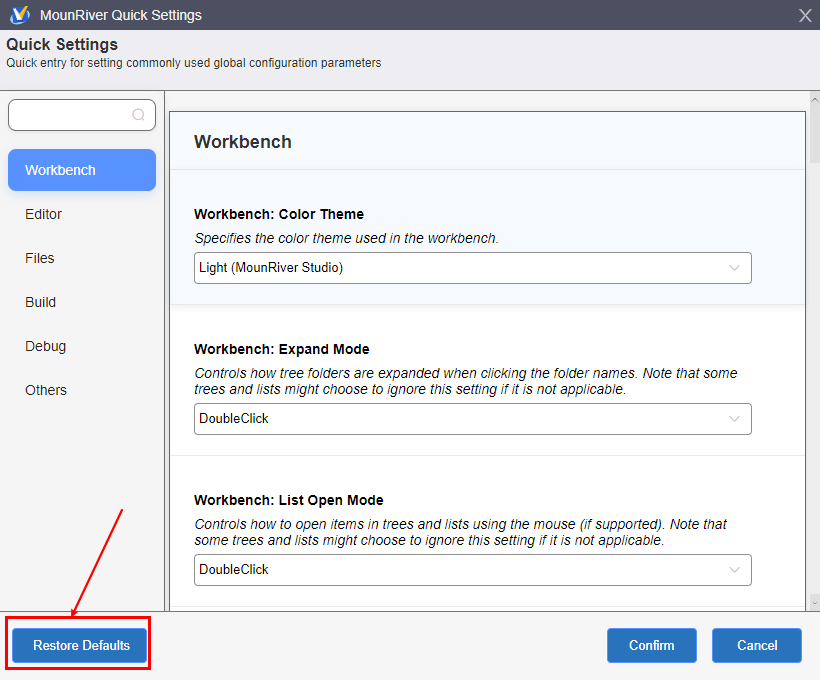820x680 pixels.
Task: Cancel the Quick Settings dialog
Action: (x=757, y=645)
